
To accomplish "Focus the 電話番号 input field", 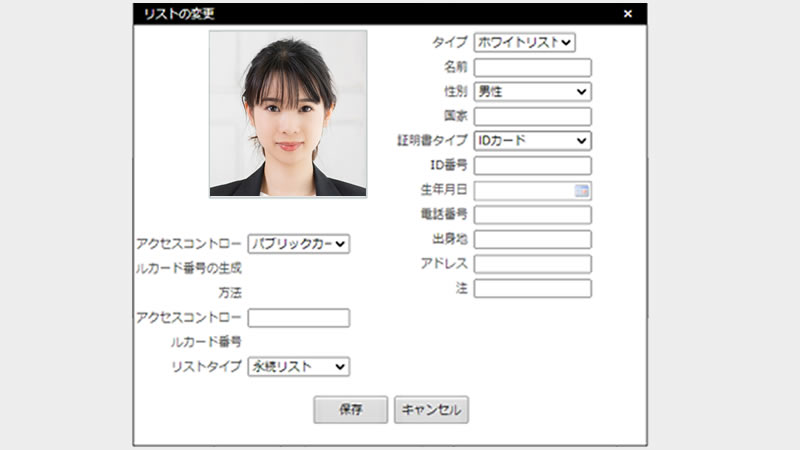I will (x=533, y=215).
